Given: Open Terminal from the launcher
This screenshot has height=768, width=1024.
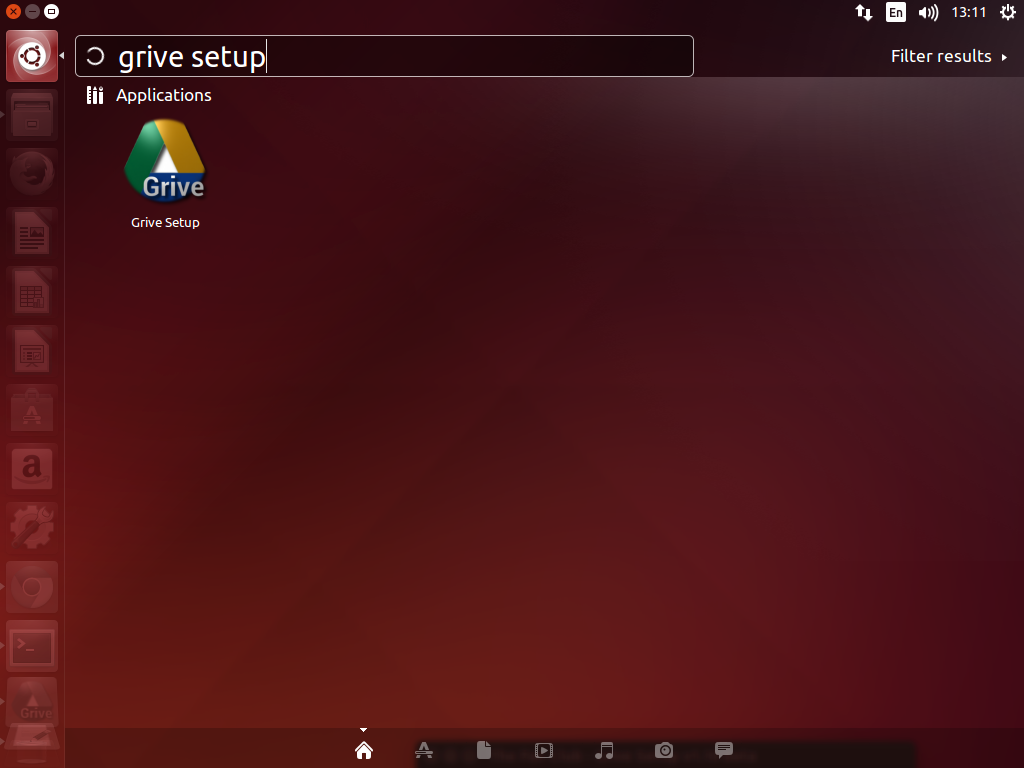Looking at the screenshot, I should coord(32,645).
